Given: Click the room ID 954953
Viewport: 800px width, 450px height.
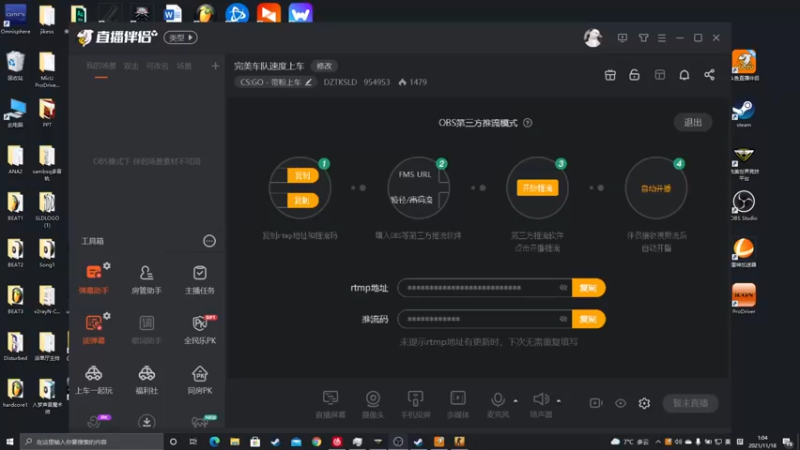Looking at the screenshot, I should 377,82.
